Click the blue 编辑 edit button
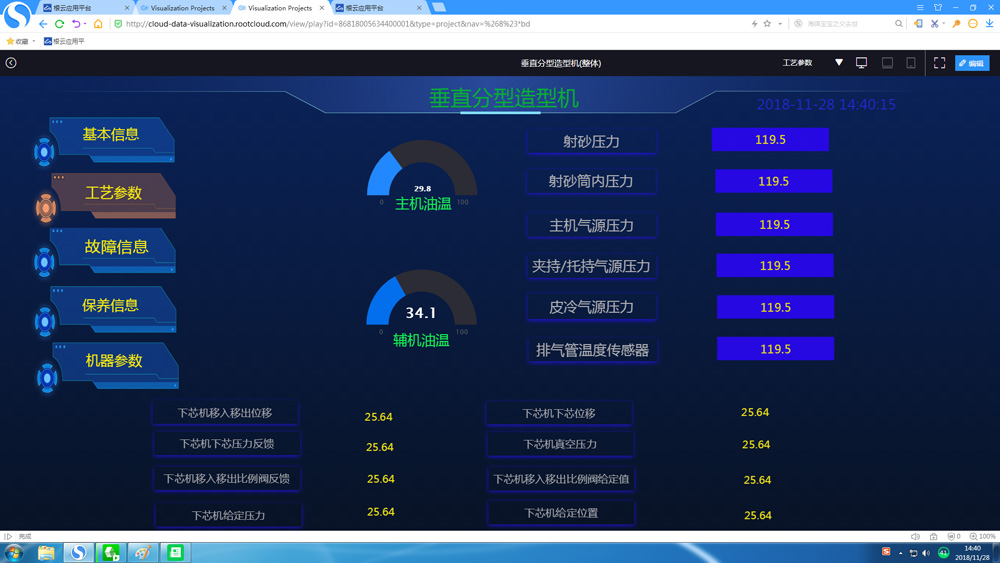Image resolution: width=1000 pixels, height=563 pixels. tap(972, 63)
